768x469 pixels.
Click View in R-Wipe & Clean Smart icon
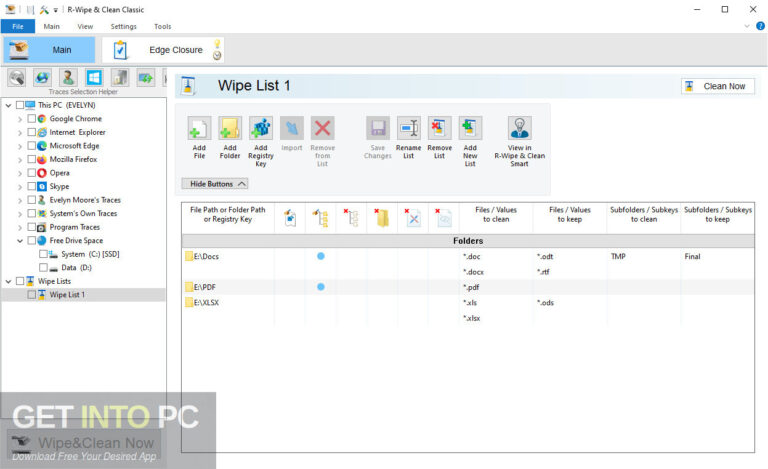pos(520,128)
